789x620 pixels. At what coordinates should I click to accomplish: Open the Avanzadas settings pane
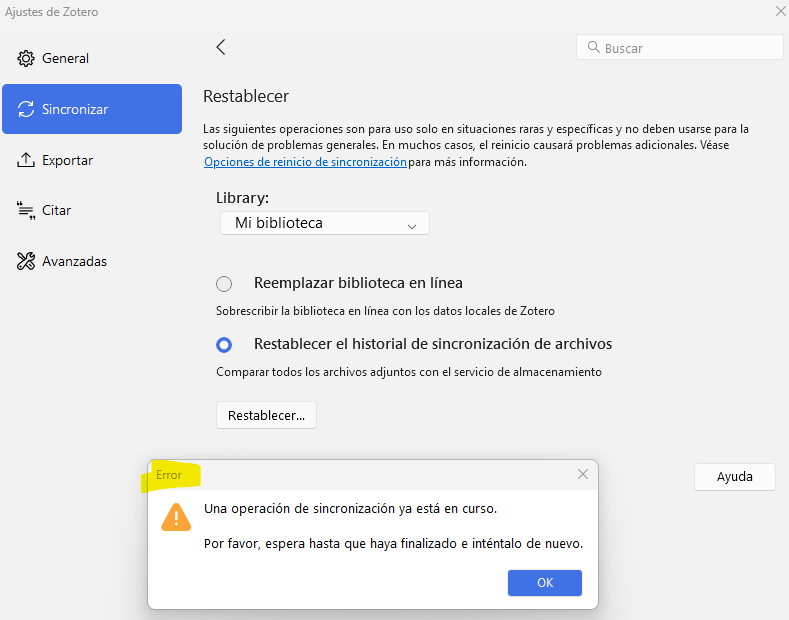click(92, 261)
